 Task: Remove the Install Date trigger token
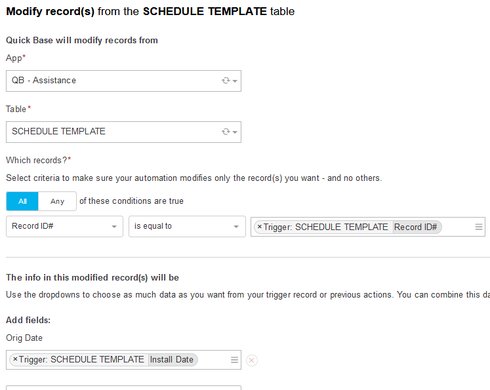(x=15, y=359)
